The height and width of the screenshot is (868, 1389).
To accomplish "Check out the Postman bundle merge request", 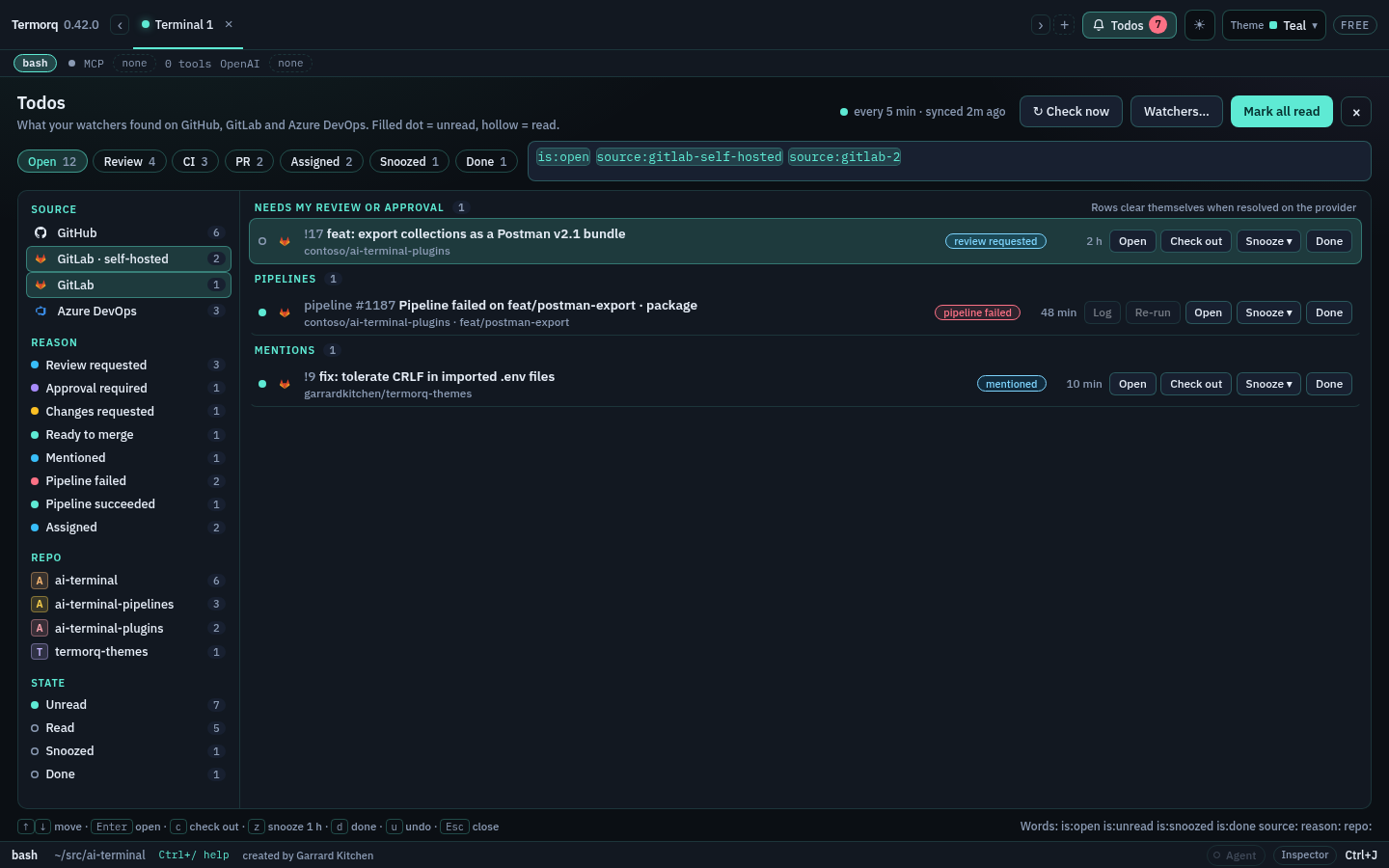I will (x=1196, y=241).
